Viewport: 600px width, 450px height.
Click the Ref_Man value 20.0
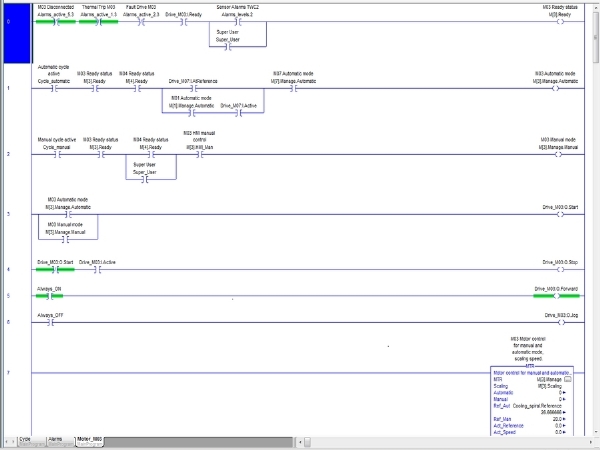[557, 419]
